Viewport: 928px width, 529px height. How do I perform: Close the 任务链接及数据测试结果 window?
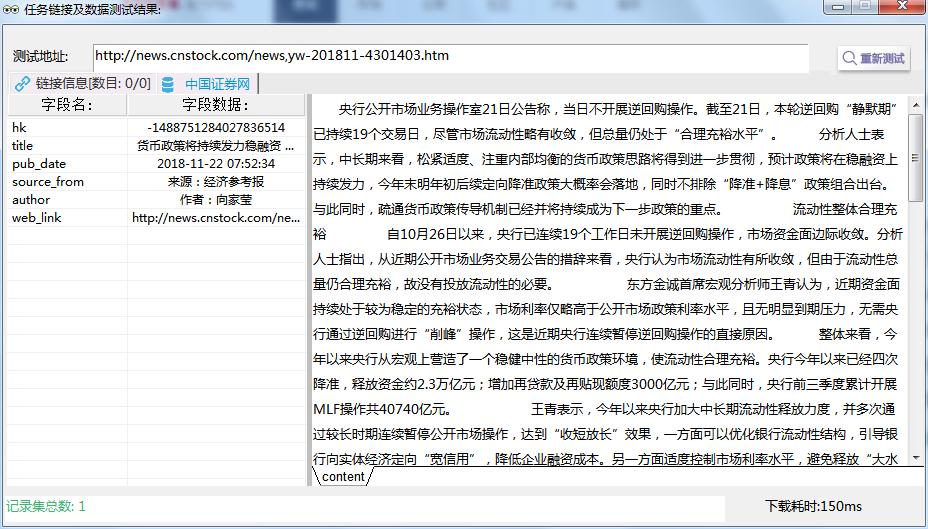point(903,7)
